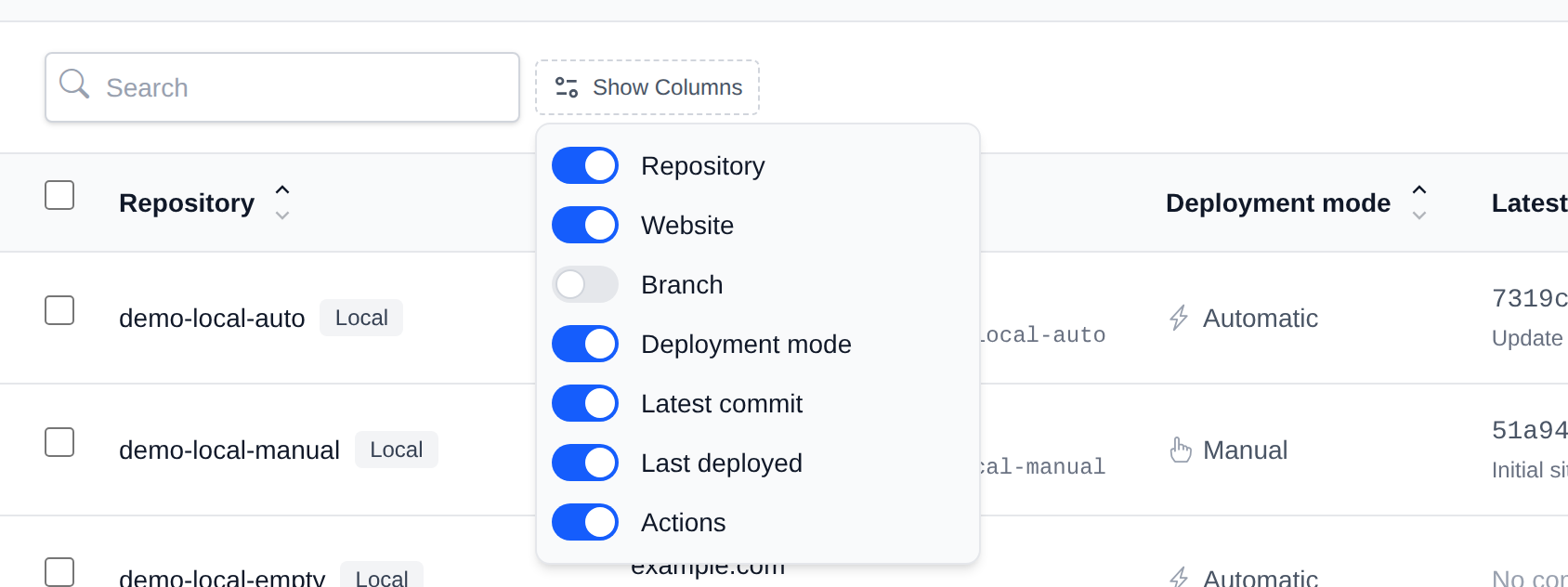
Task: Check the select-all checkbox in the table header
Action: tap(59, 195)
